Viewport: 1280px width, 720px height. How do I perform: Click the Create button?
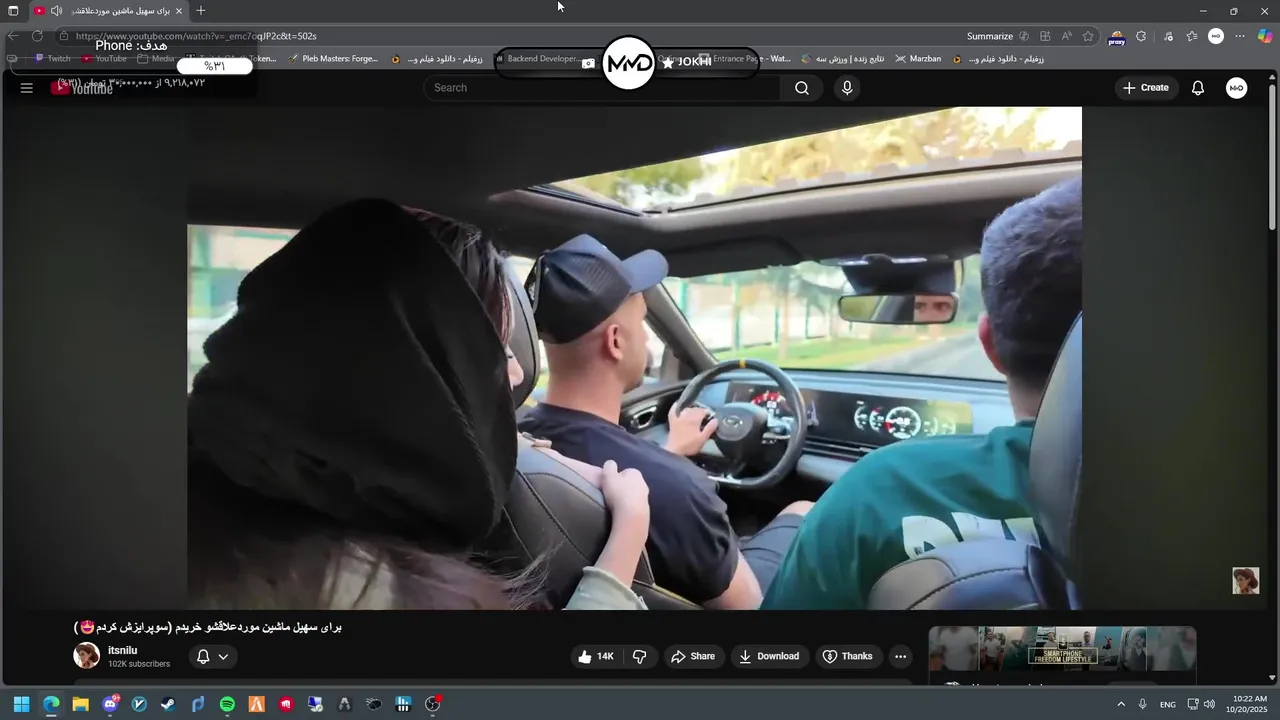[1145, 88]
